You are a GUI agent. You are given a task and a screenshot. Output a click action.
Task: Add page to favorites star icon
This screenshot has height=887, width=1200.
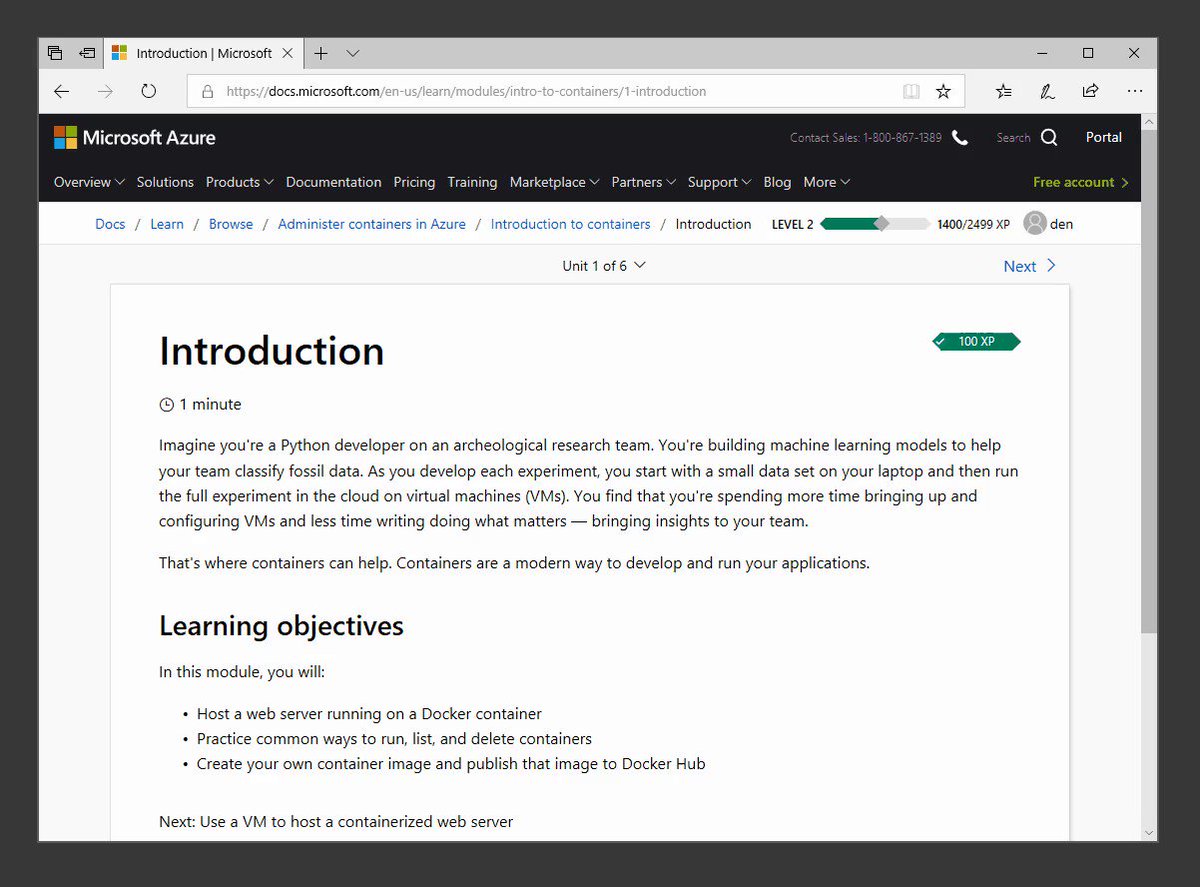[943, 91]
